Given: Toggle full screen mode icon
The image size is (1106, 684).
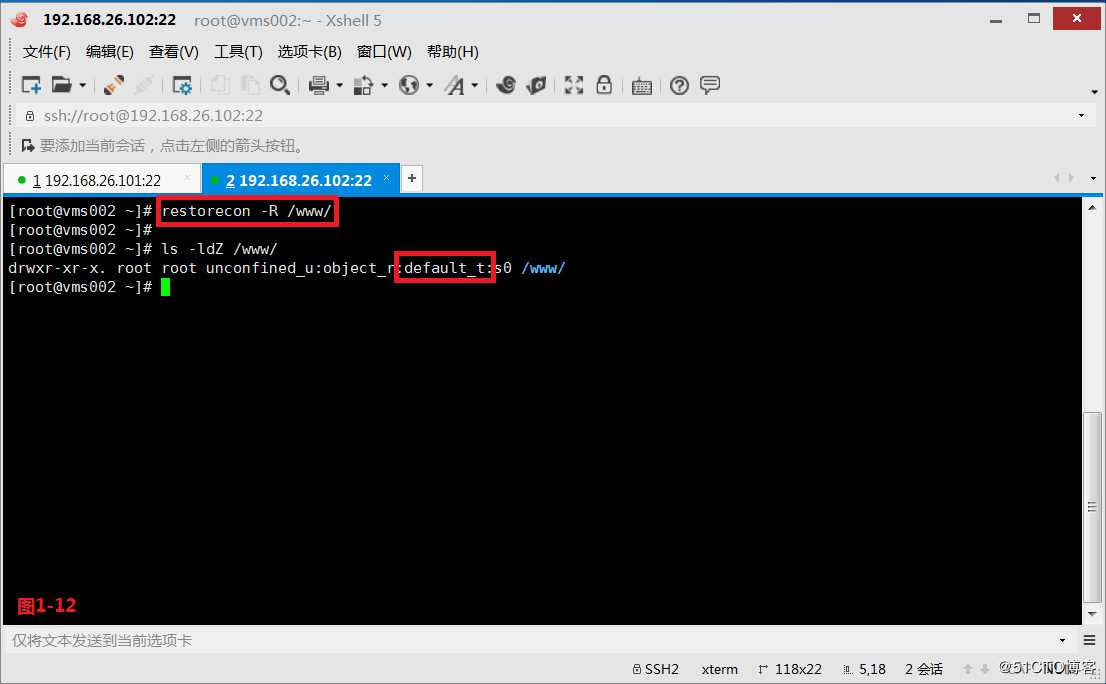Looking at the screenshot, I should tap(574, 85).
